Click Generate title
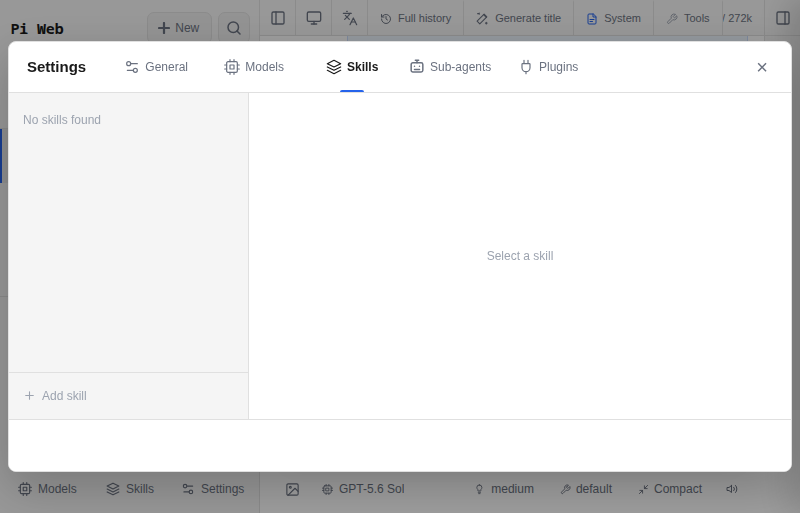 [x=518, y=18]
